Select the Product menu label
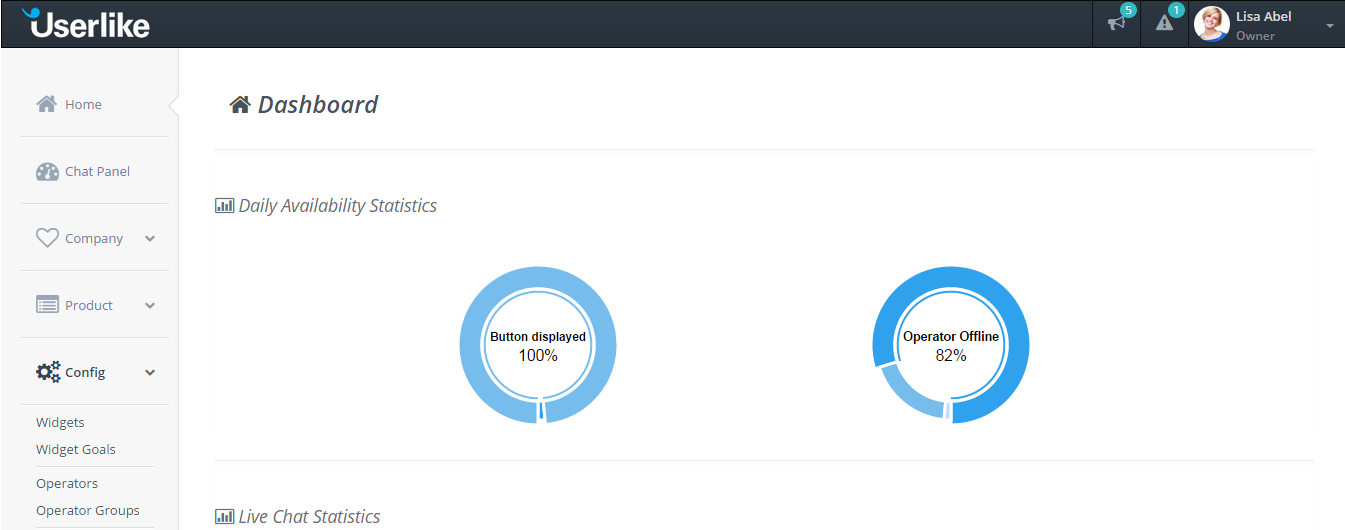This screenshot has width=1345, height=530. [89, 305]
